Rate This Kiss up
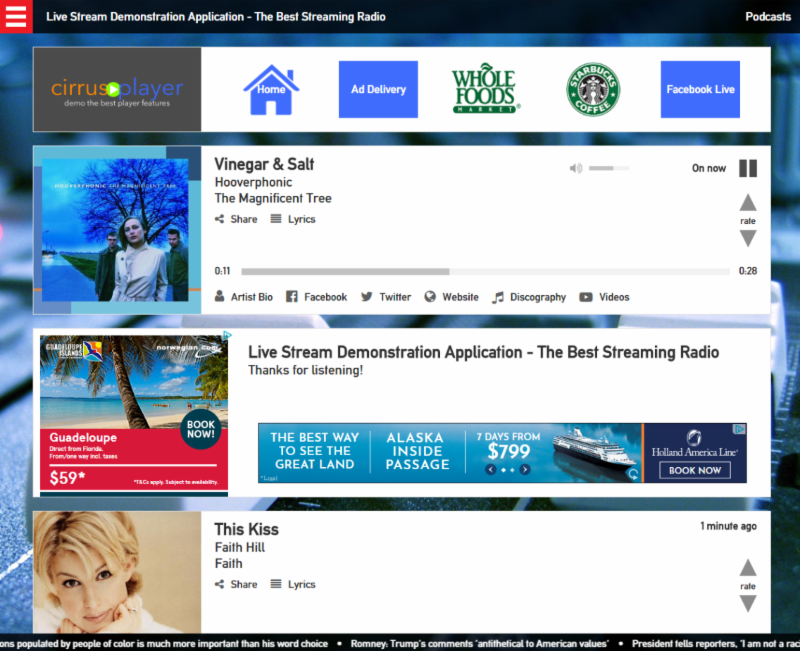The height and width of the screenshot is (651, 800). [x=748, y=568]
